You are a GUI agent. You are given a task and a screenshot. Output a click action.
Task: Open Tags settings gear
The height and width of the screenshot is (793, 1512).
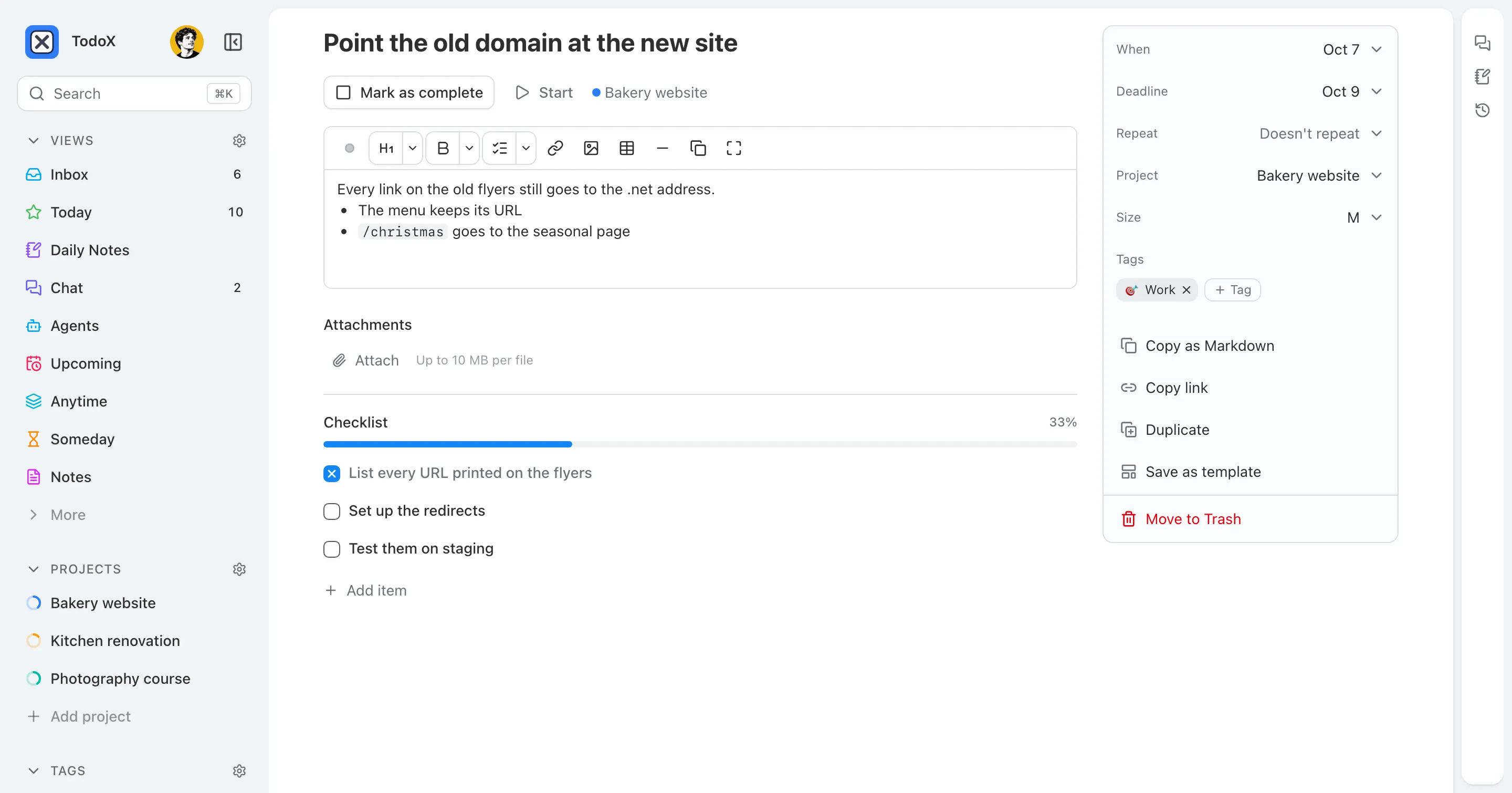(x=239, y=771)
